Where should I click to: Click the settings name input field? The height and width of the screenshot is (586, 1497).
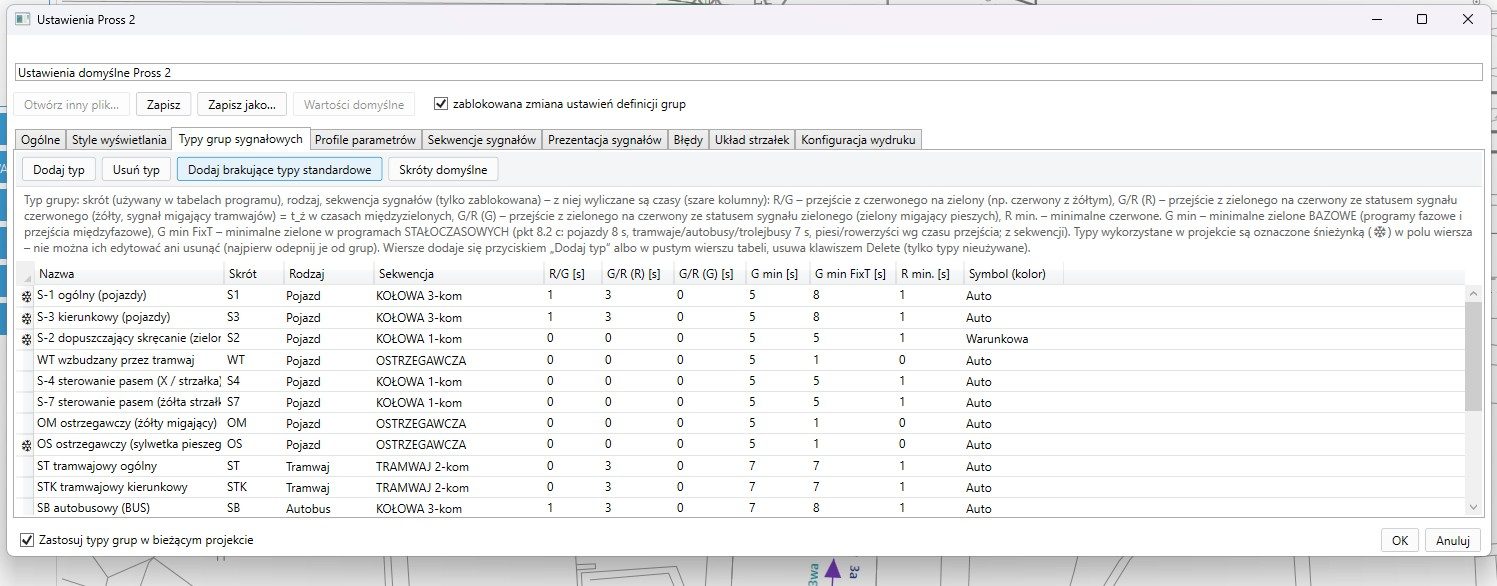pos(748,73)
